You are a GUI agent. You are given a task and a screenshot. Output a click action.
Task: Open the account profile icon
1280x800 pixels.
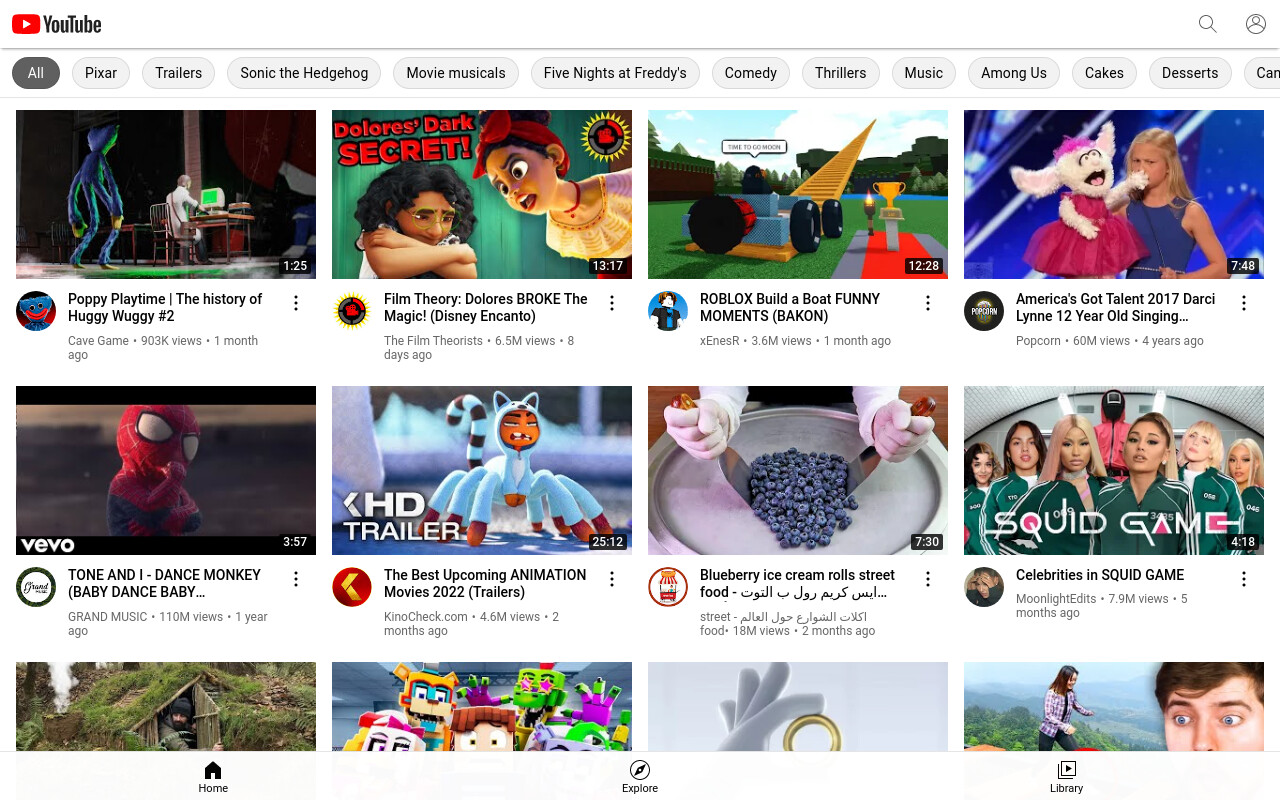pyautogui.click(x=1256, y=24)
